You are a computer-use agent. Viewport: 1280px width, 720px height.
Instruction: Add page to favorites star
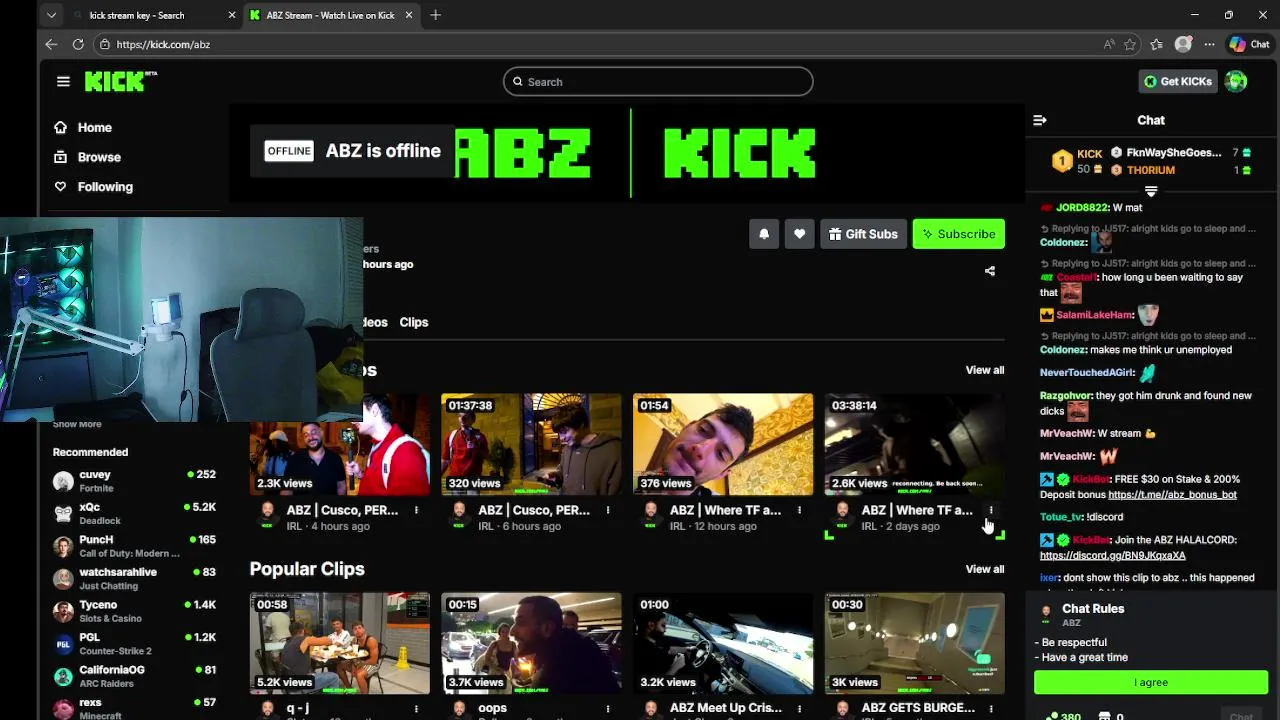coord(1130,44)
